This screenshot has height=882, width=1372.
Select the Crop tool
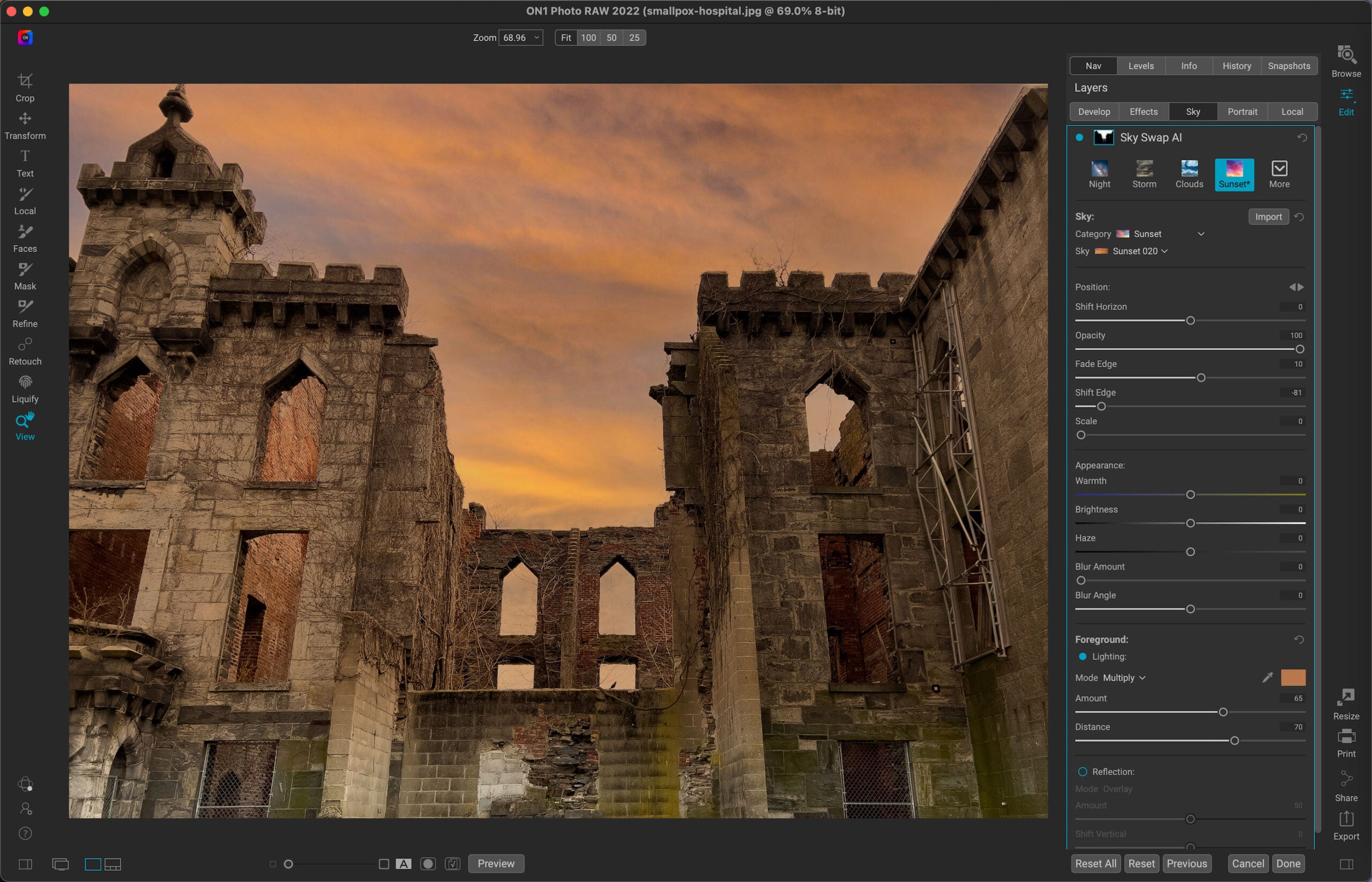point(25,87)
